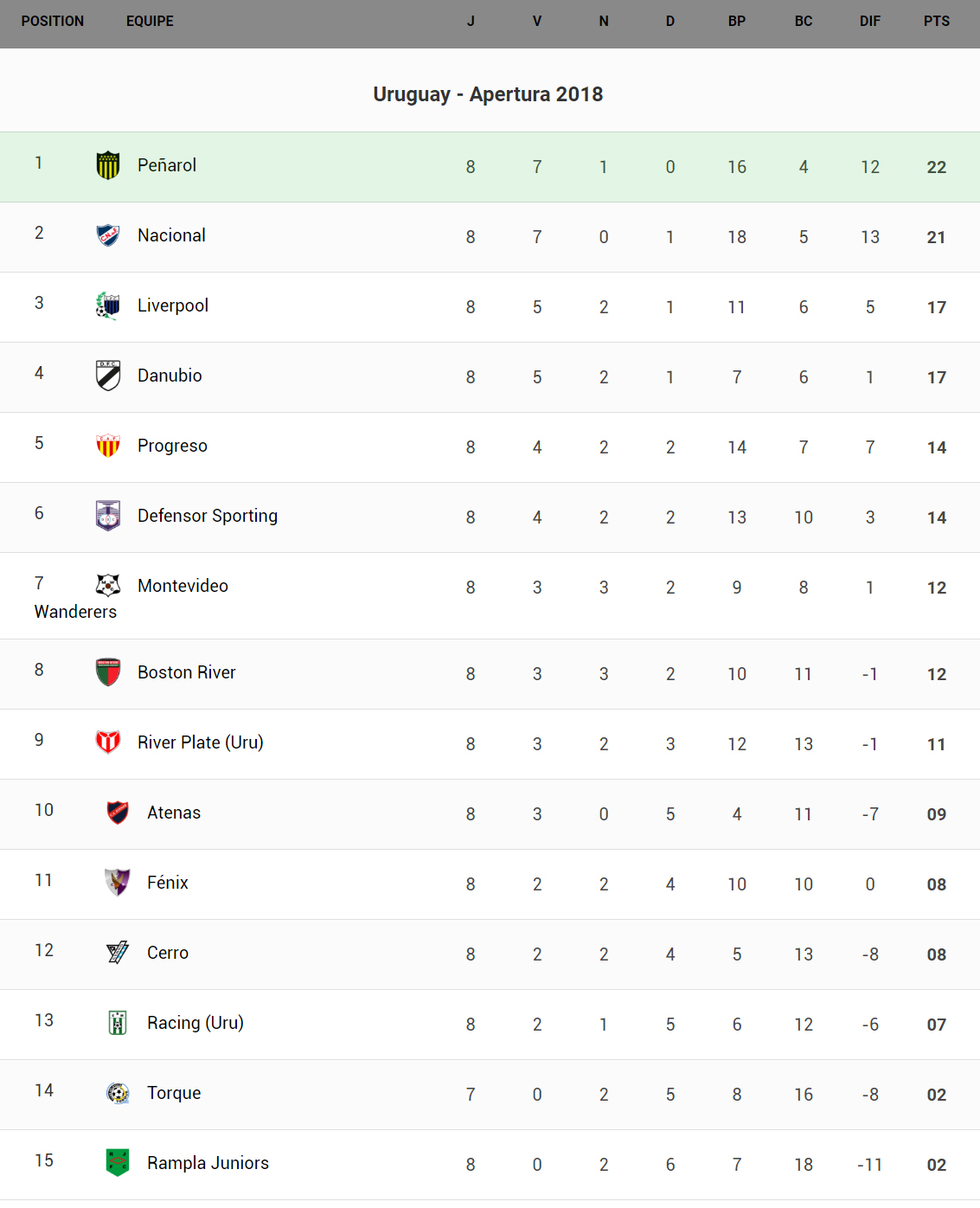Click the DIF column header
The height and width of the screenshot is (1208, 980).
(x=869, y=22)
